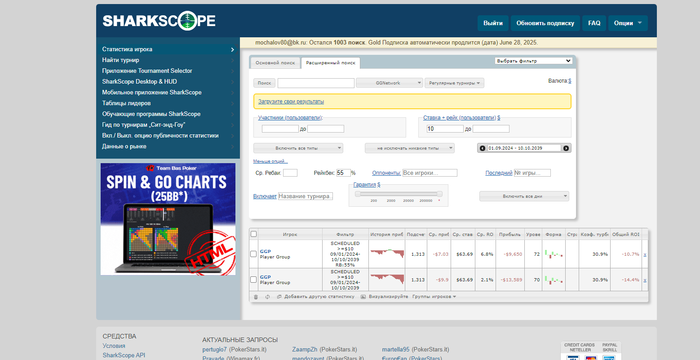Select the 'Расширенный поиск' tab
This screenshot has height=360, width=700.
point(330,63)
